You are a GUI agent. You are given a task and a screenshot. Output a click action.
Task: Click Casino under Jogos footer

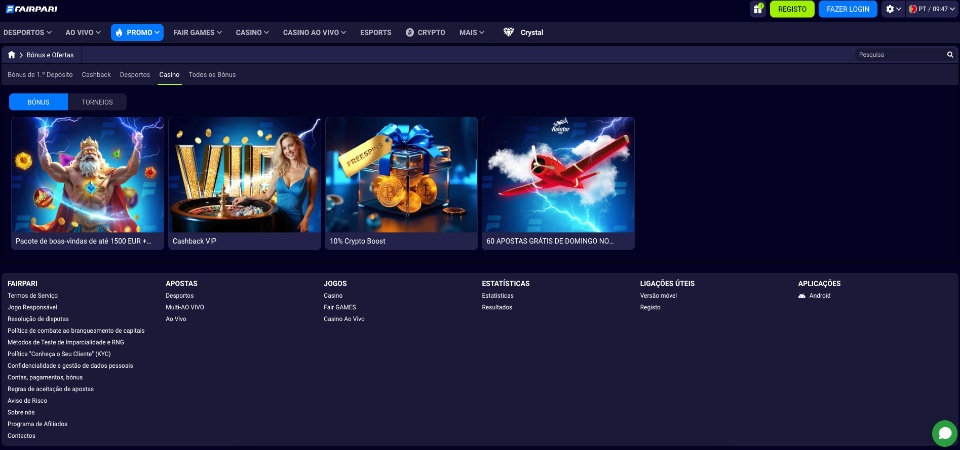point(333,296)
